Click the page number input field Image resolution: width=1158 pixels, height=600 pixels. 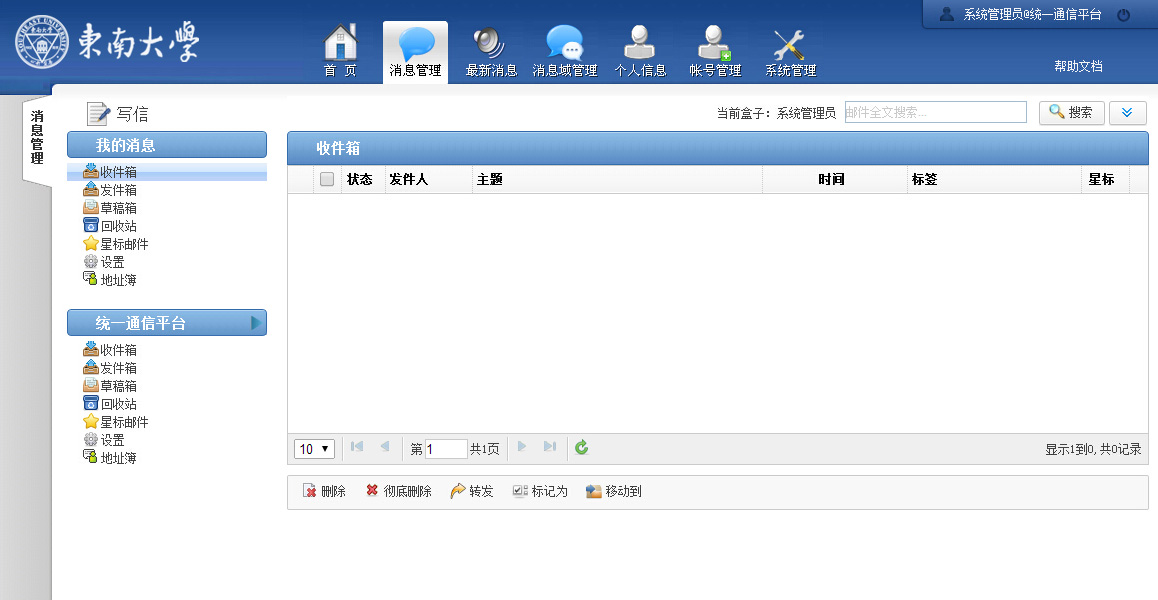446,448
